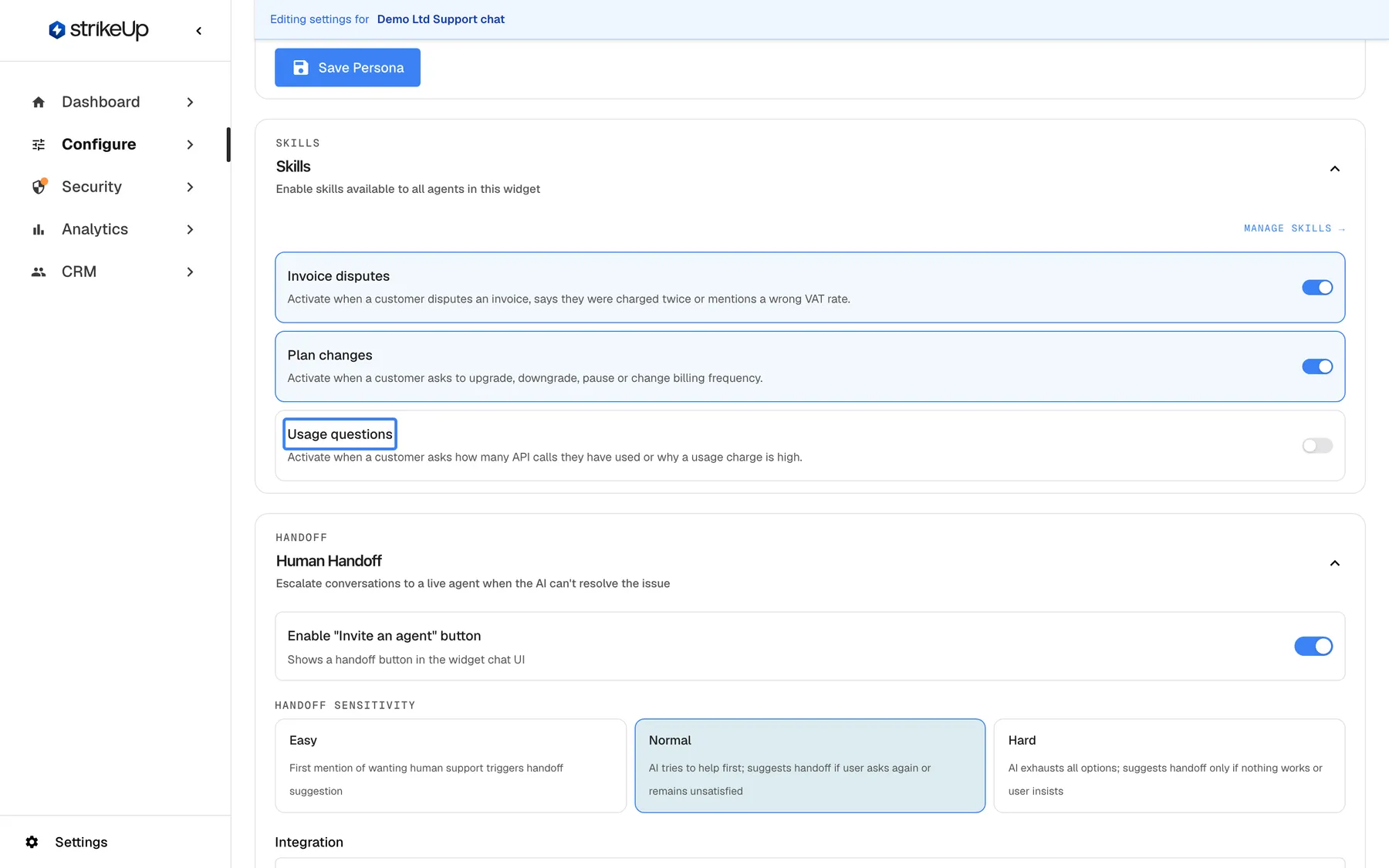
Task: Expand the Dashboard submenu arrow
Action: [190, 102]
